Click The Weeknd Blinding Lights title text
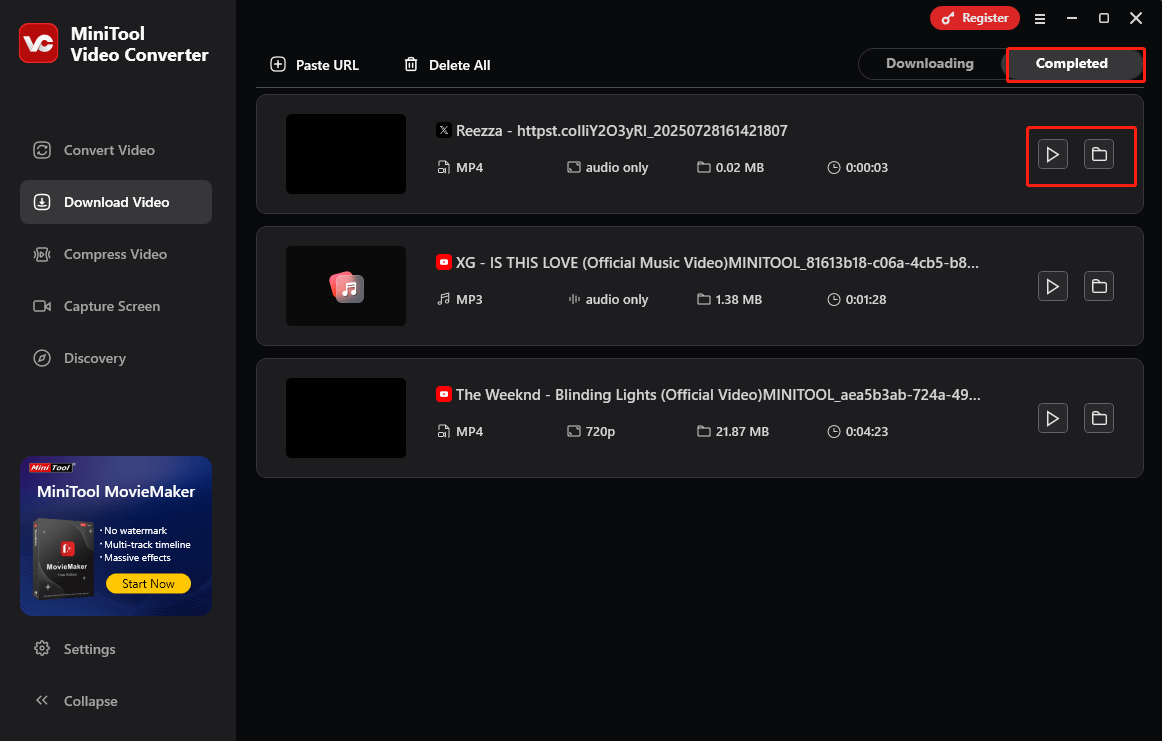This screenshot has height=741, width=1162. [718, 395]
